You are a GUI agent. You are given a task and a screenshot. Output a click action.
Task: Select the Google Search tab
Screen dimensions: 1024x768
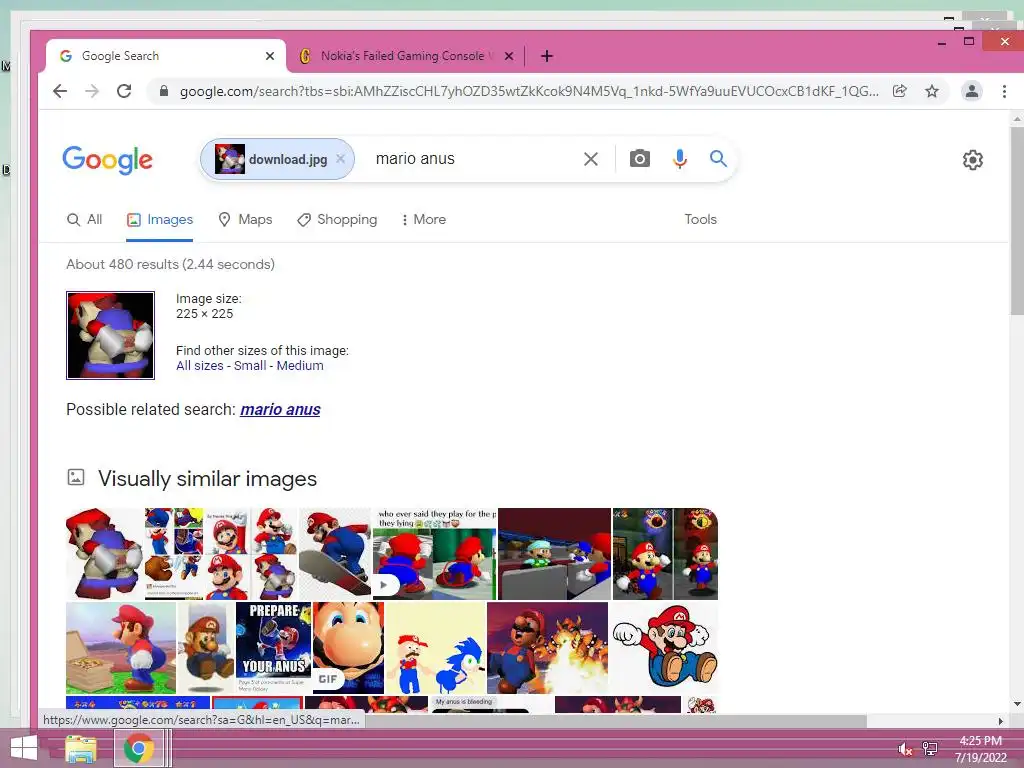point(166,56)
